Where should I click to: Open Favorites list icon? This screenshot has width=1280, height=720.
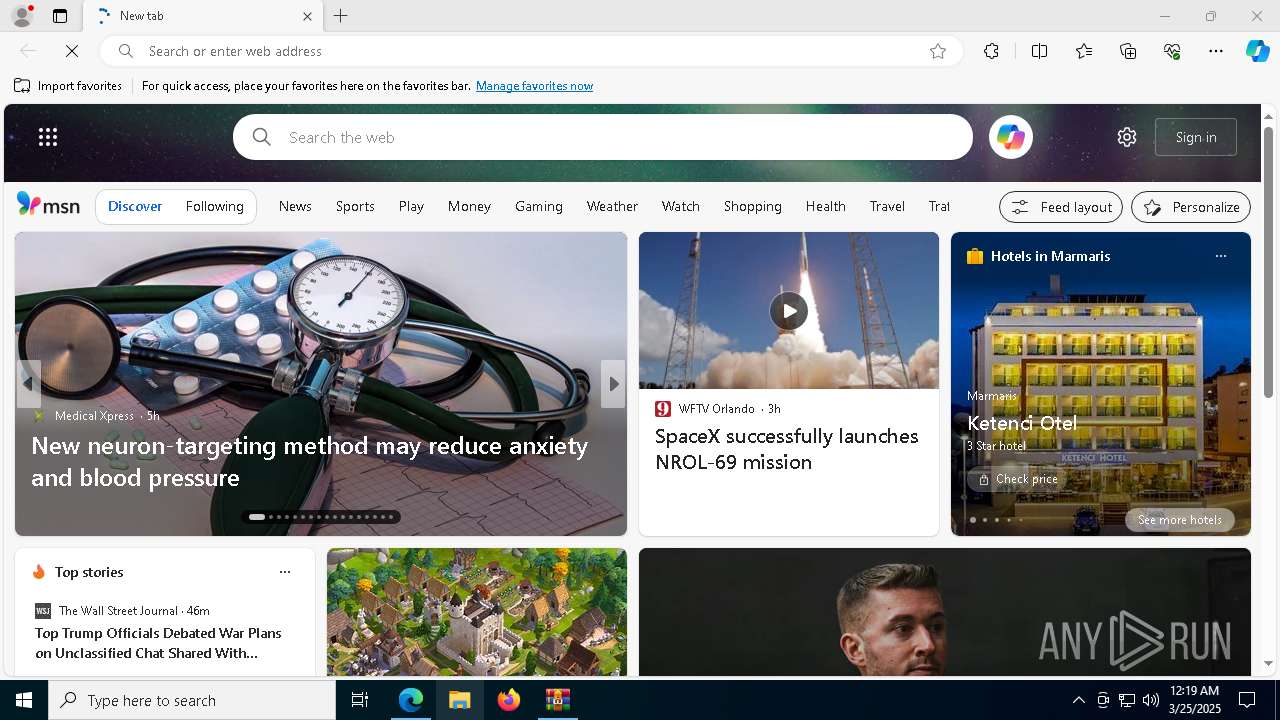(1084, 51)
